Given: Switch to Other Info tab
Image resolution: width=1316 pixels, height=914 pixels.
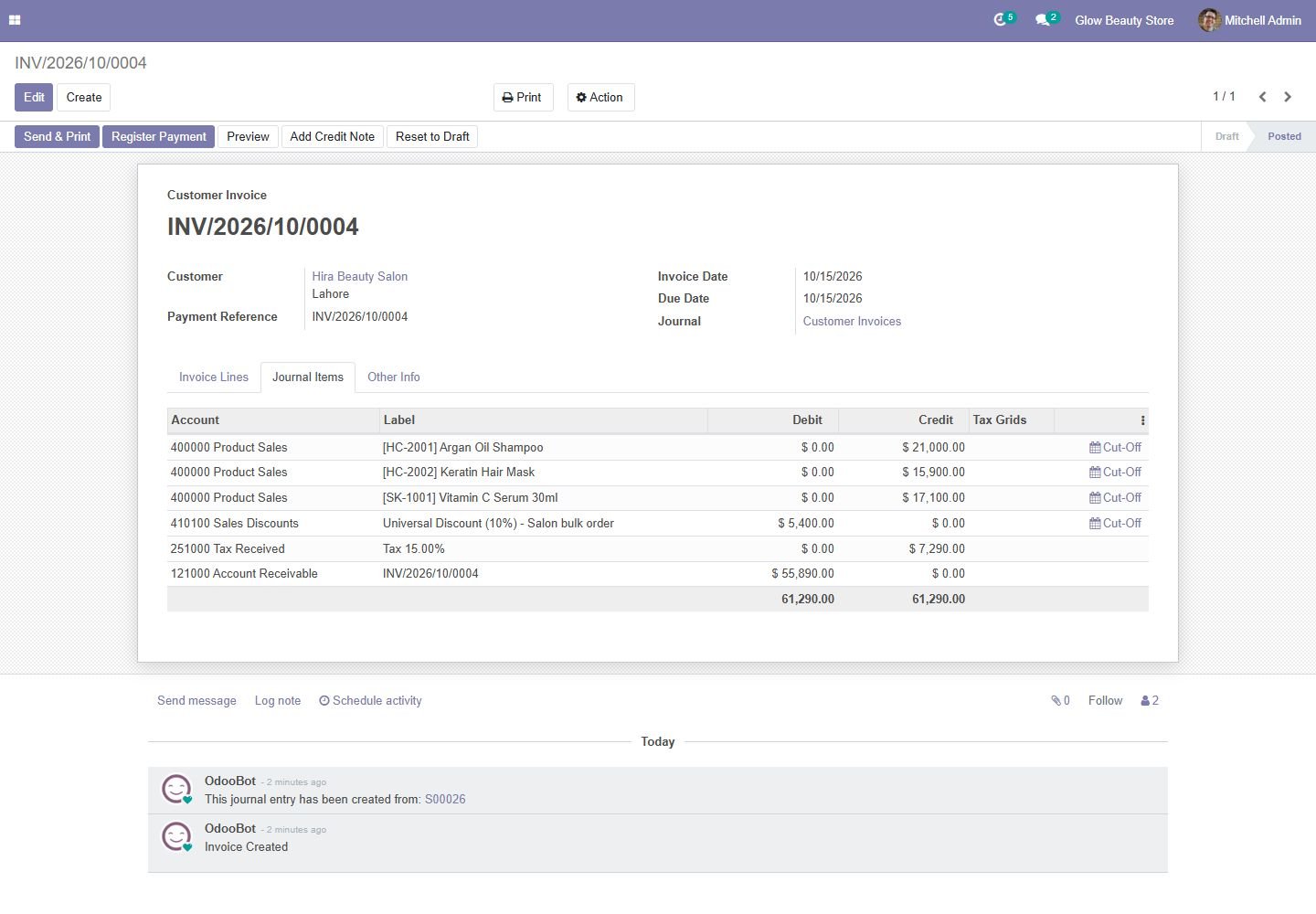Looking at the screenshot, I should coord(394,377).
